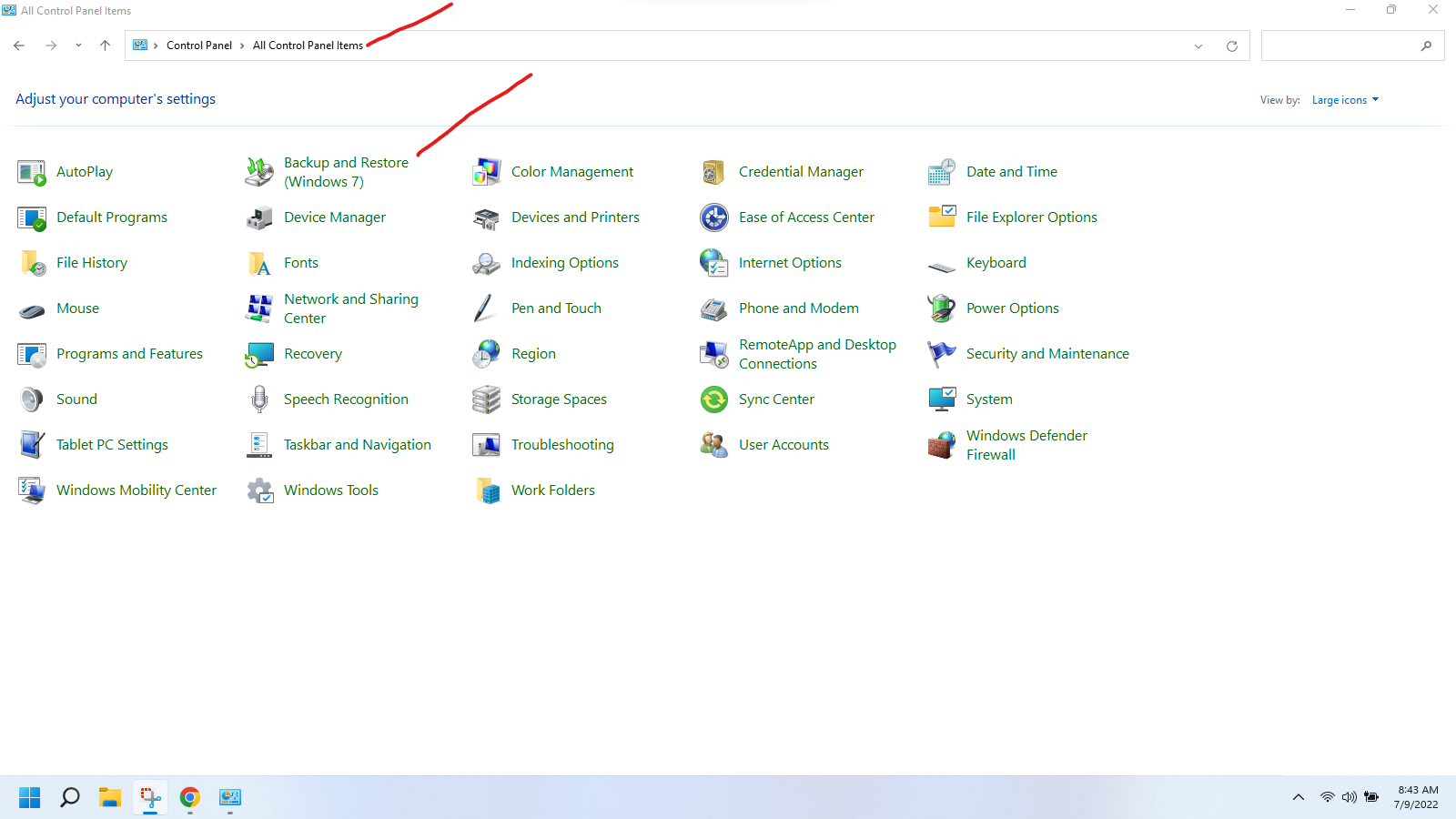Screen dimensions: 1456x819
Task: Click the File History folder icon
Action: point(32,263)
